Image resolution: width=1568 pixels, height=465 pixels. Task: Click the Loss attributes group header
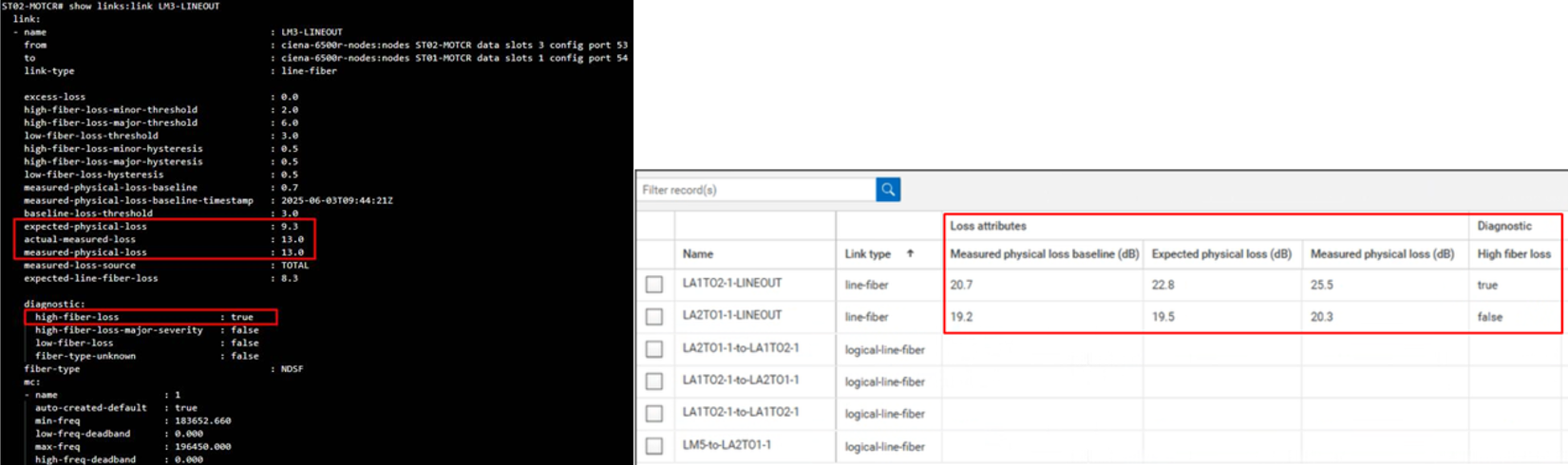988,226
